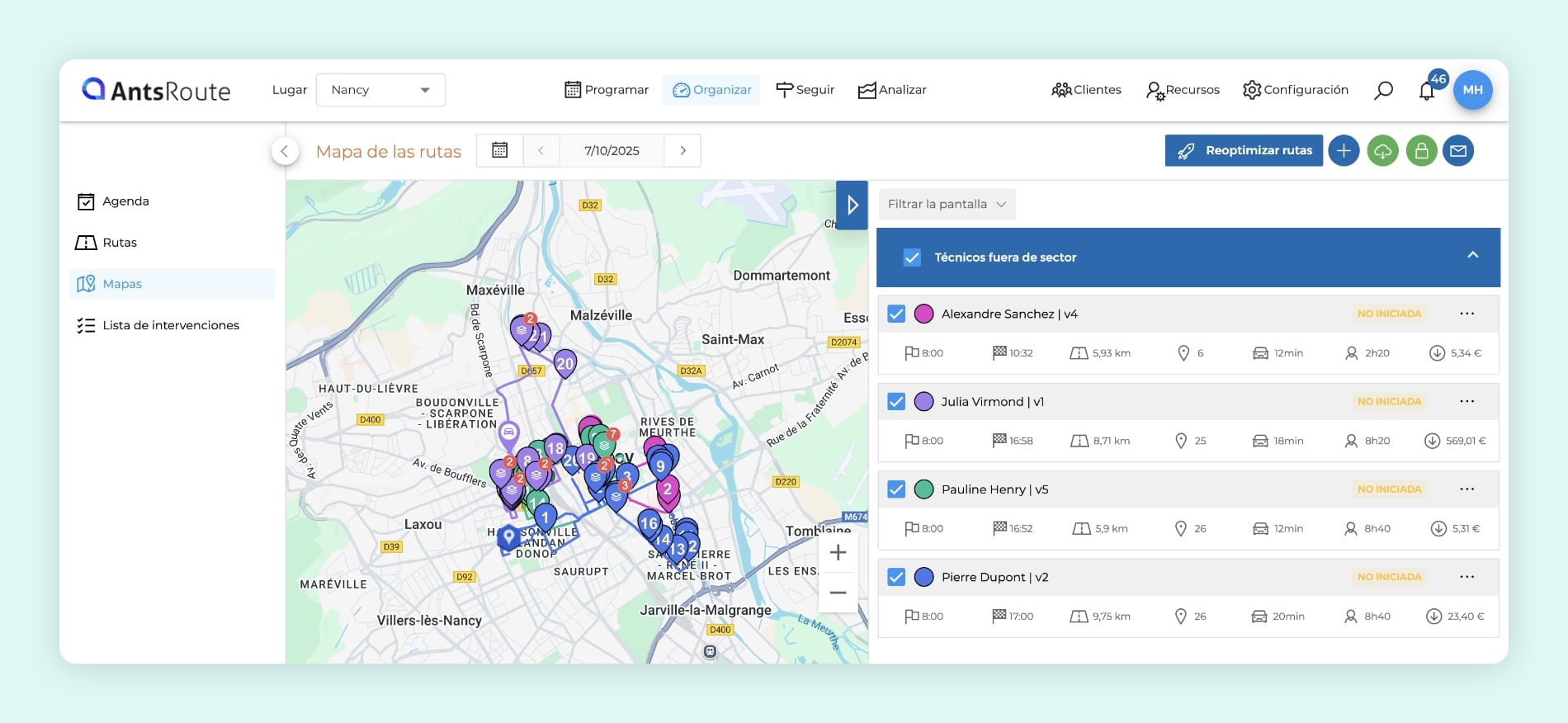This screenshot has height=723, width=1568.
Task: Open the Lugar dropdown showing Nancy
Action: point(380,90)
